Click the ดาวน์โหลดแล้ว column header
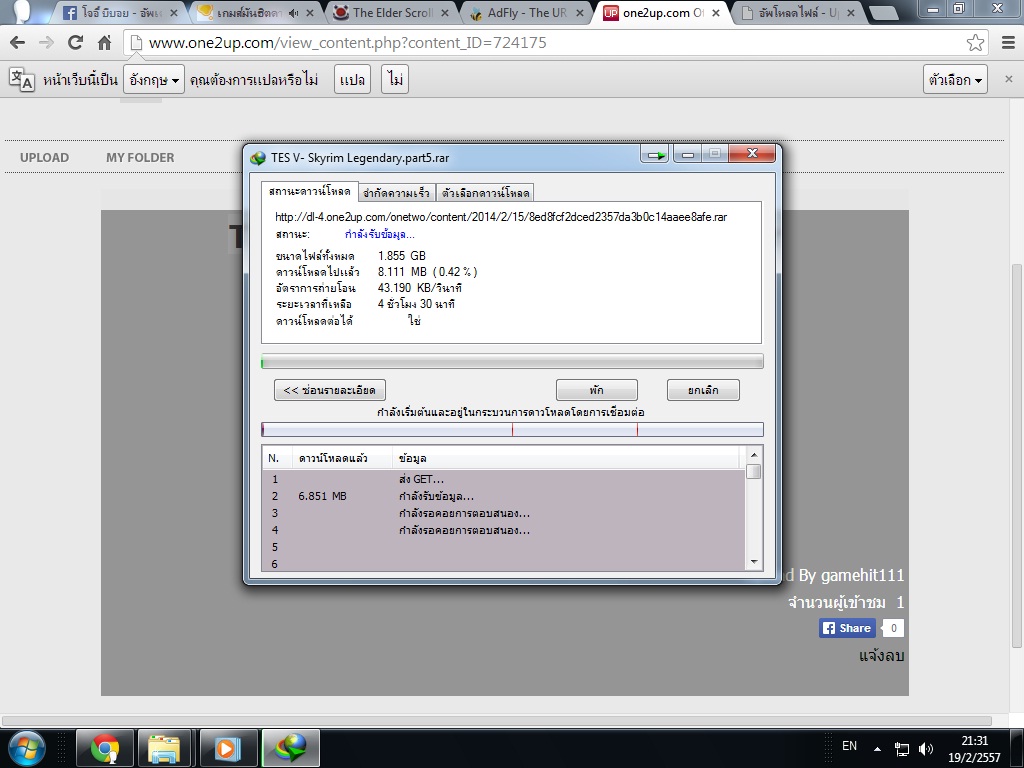Image resolution: width=1024 pixels, height=768 pixels. [x=342, y=458]
